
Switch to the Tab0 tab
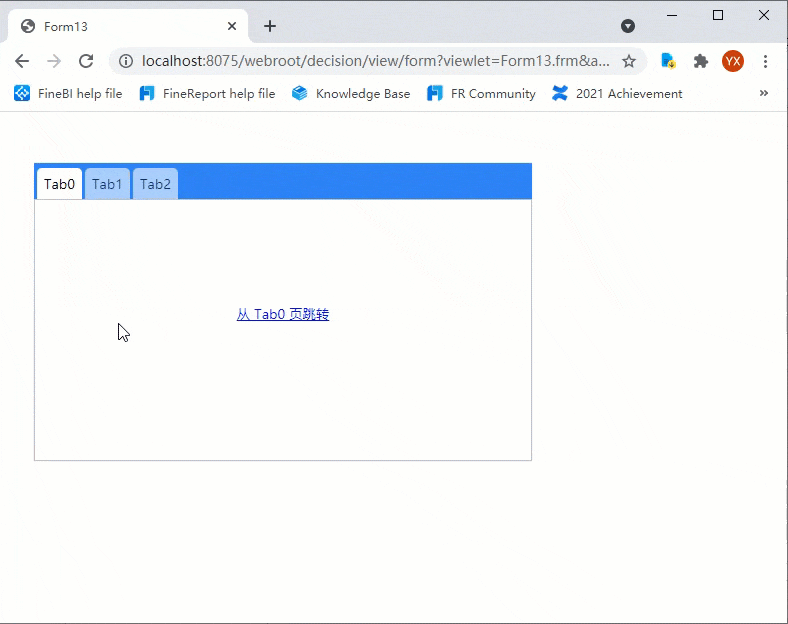pos(59,184)
